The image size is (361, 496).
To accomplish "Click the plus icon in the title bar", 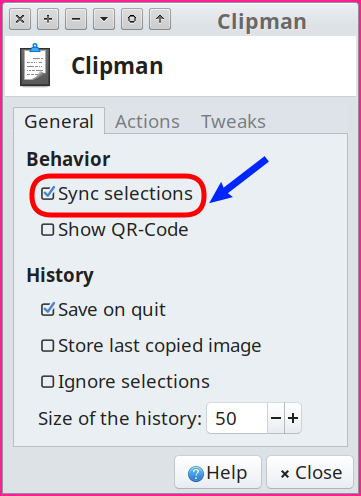I will (x=48, y=19).
